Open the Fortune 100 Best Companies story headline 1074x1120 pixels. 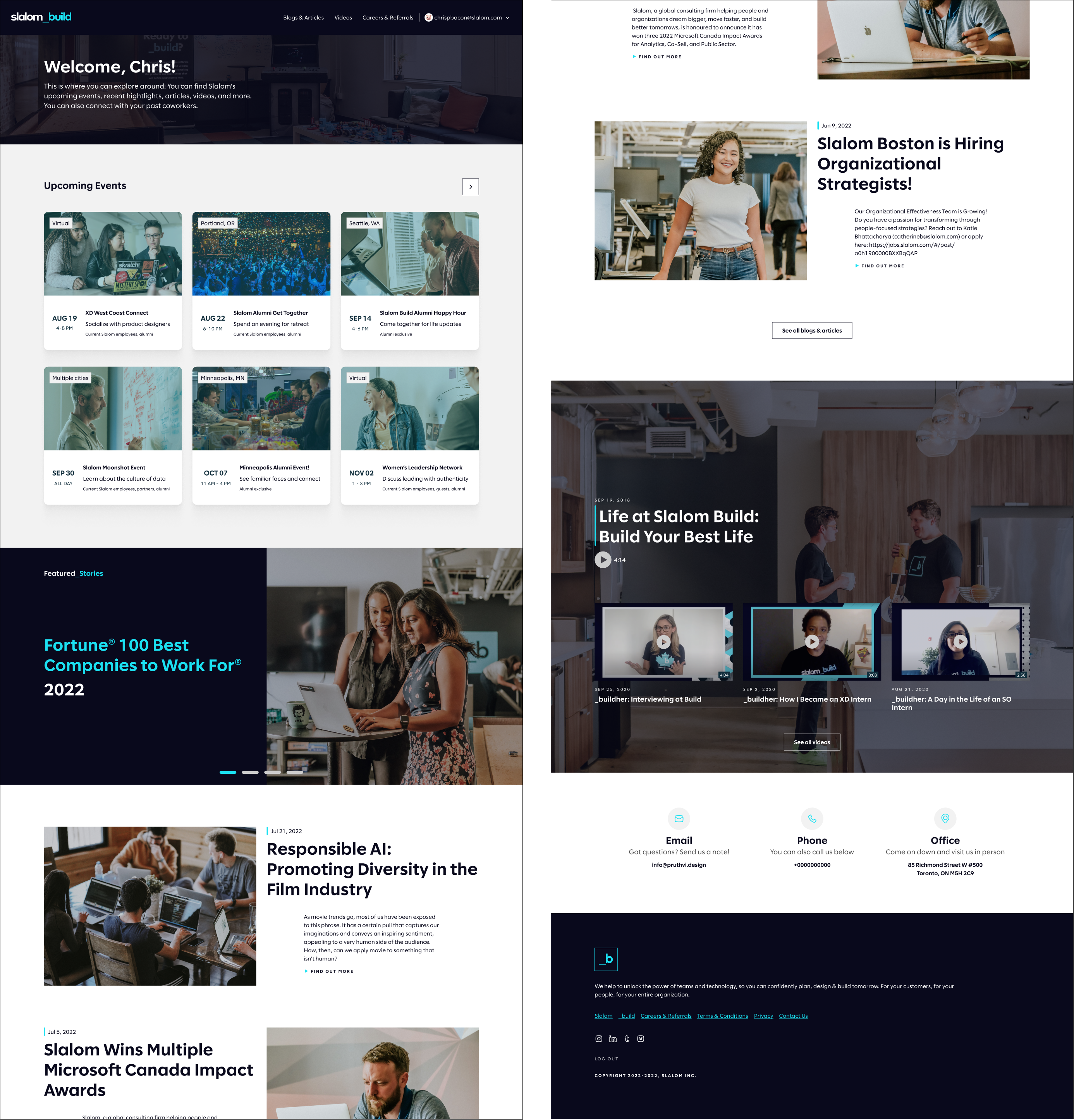click(x=143, y=667)
